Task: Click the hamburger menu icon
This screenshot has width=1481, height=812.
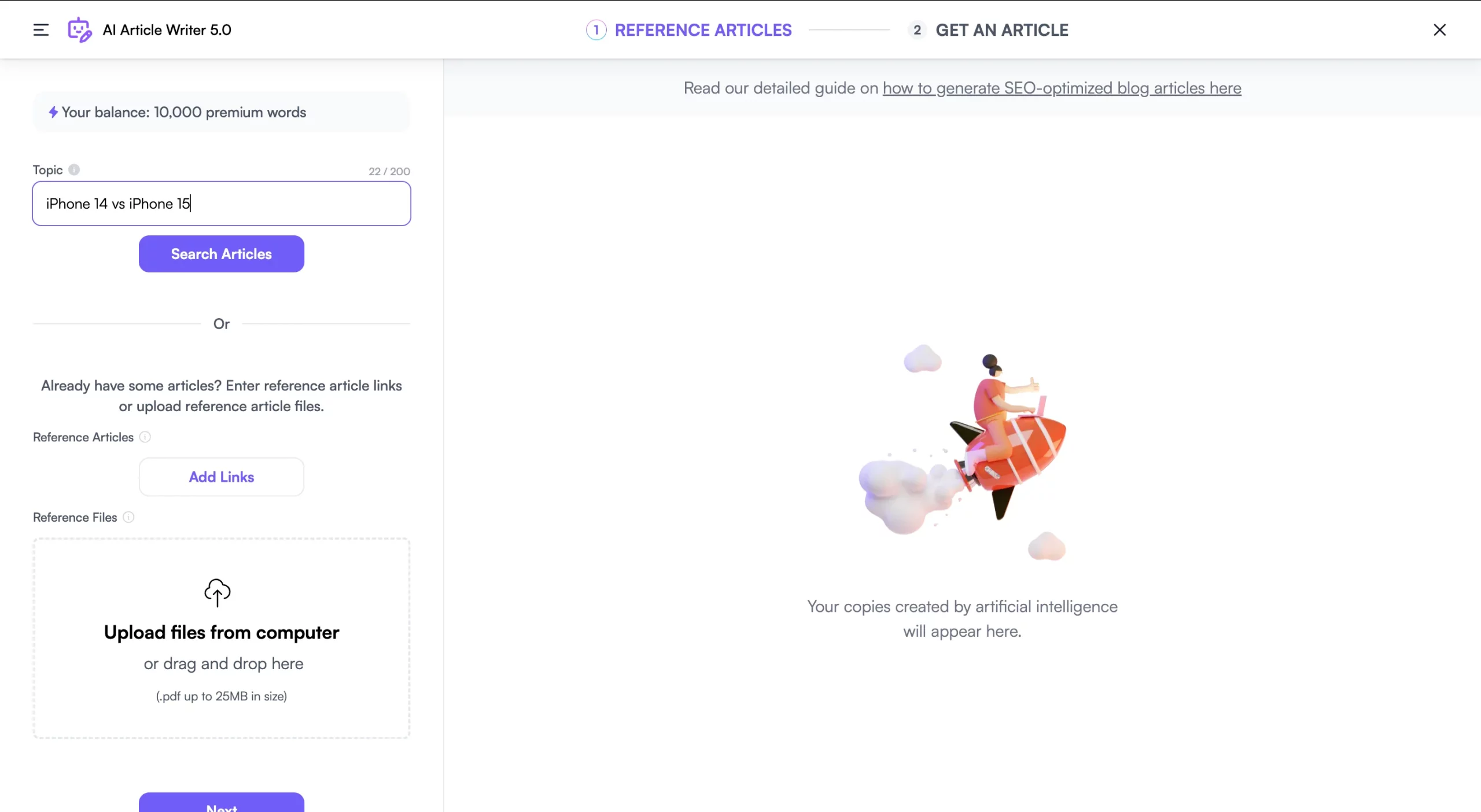Action: [40, 29]
